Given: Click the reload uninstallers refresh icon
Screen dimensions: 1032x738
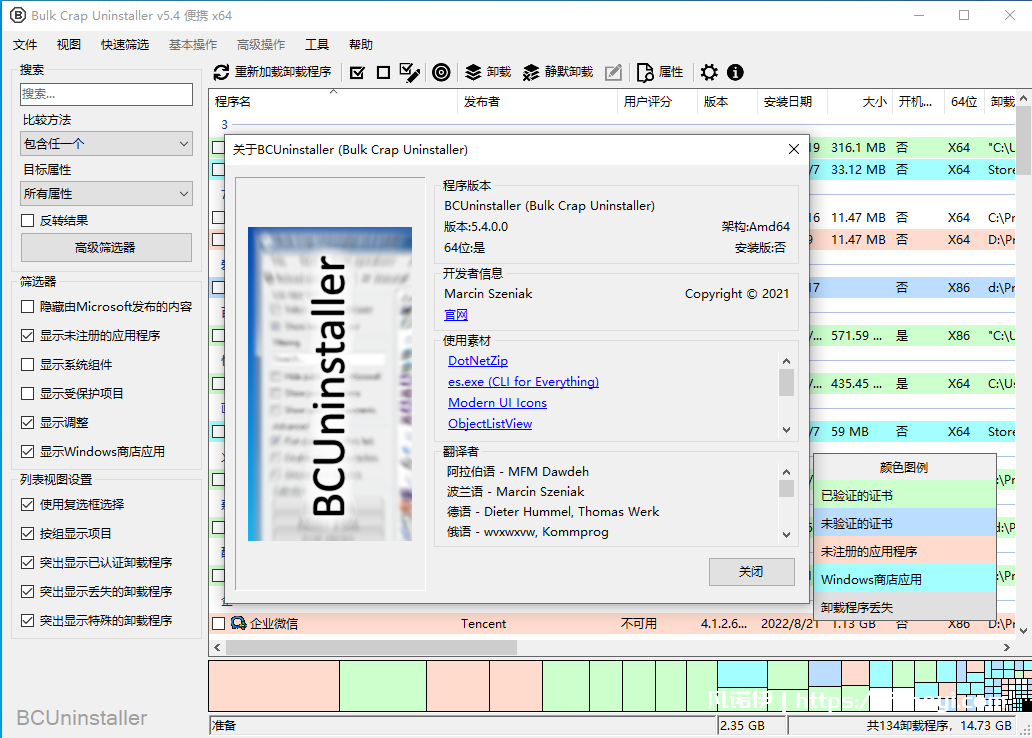Looking at the screenshot, I should [222, 72].
